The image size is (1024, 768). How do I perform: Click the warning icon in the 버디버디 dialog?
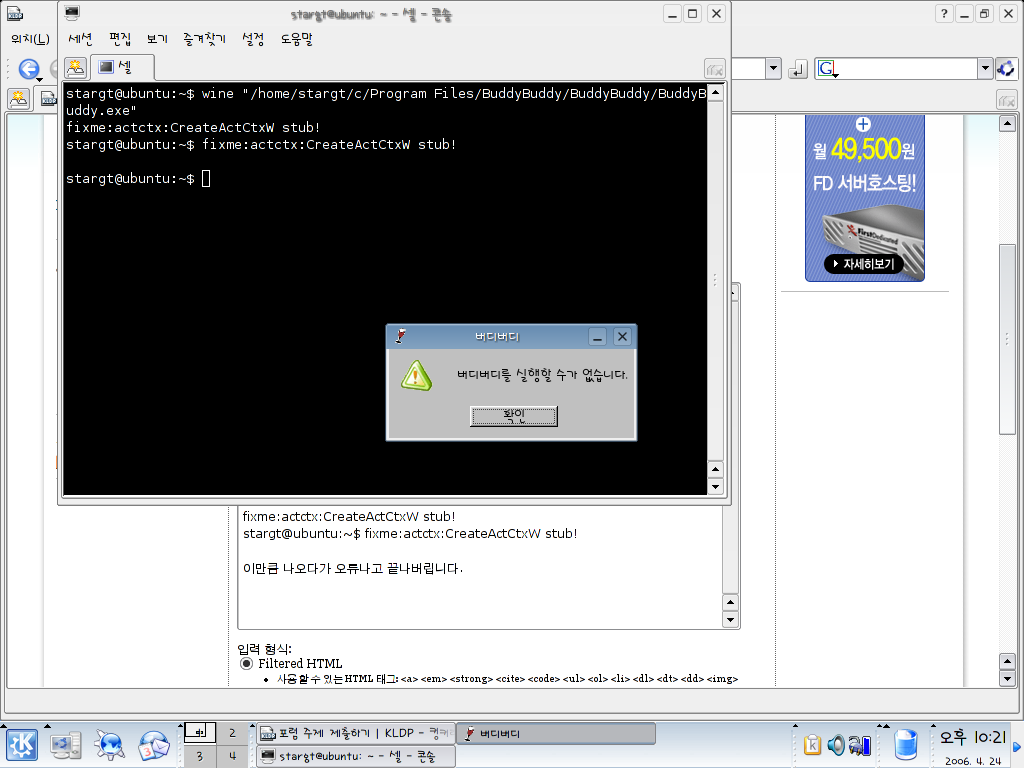pos(416,376)
